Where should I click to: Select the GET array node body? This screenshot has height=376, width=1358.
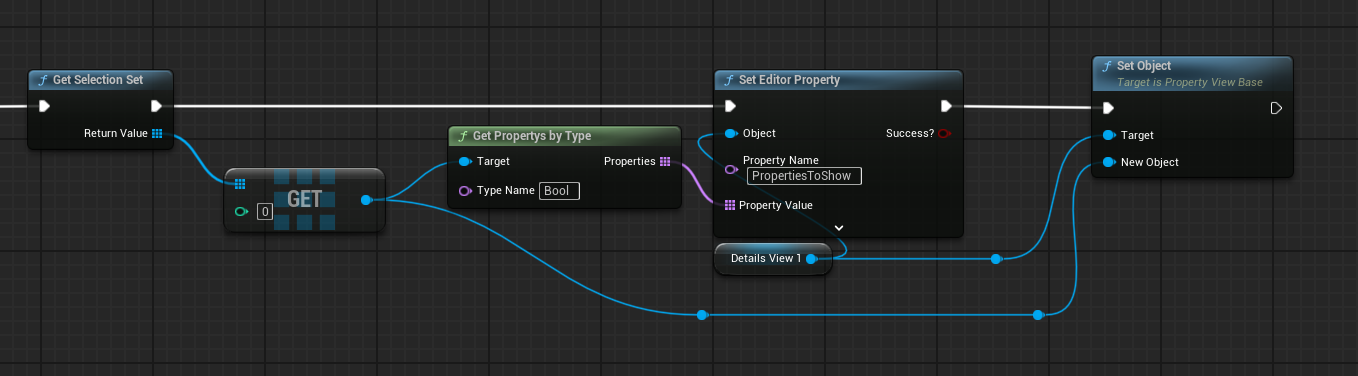[304, 200]
